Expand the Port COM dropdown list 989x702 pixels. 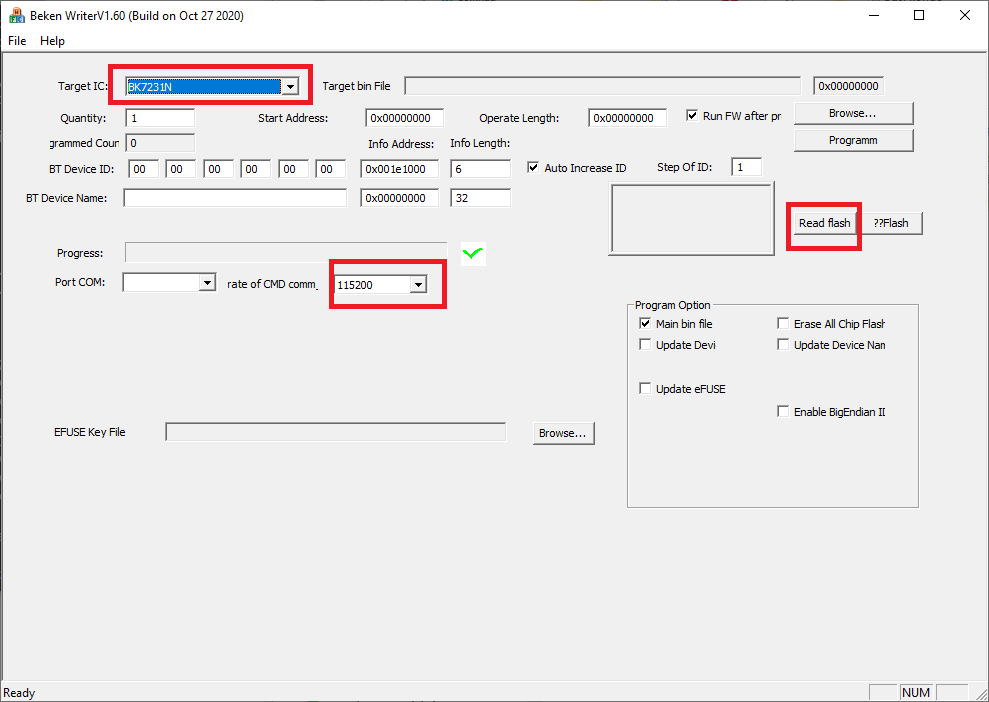pyautogui.click(x=208, y=282)
